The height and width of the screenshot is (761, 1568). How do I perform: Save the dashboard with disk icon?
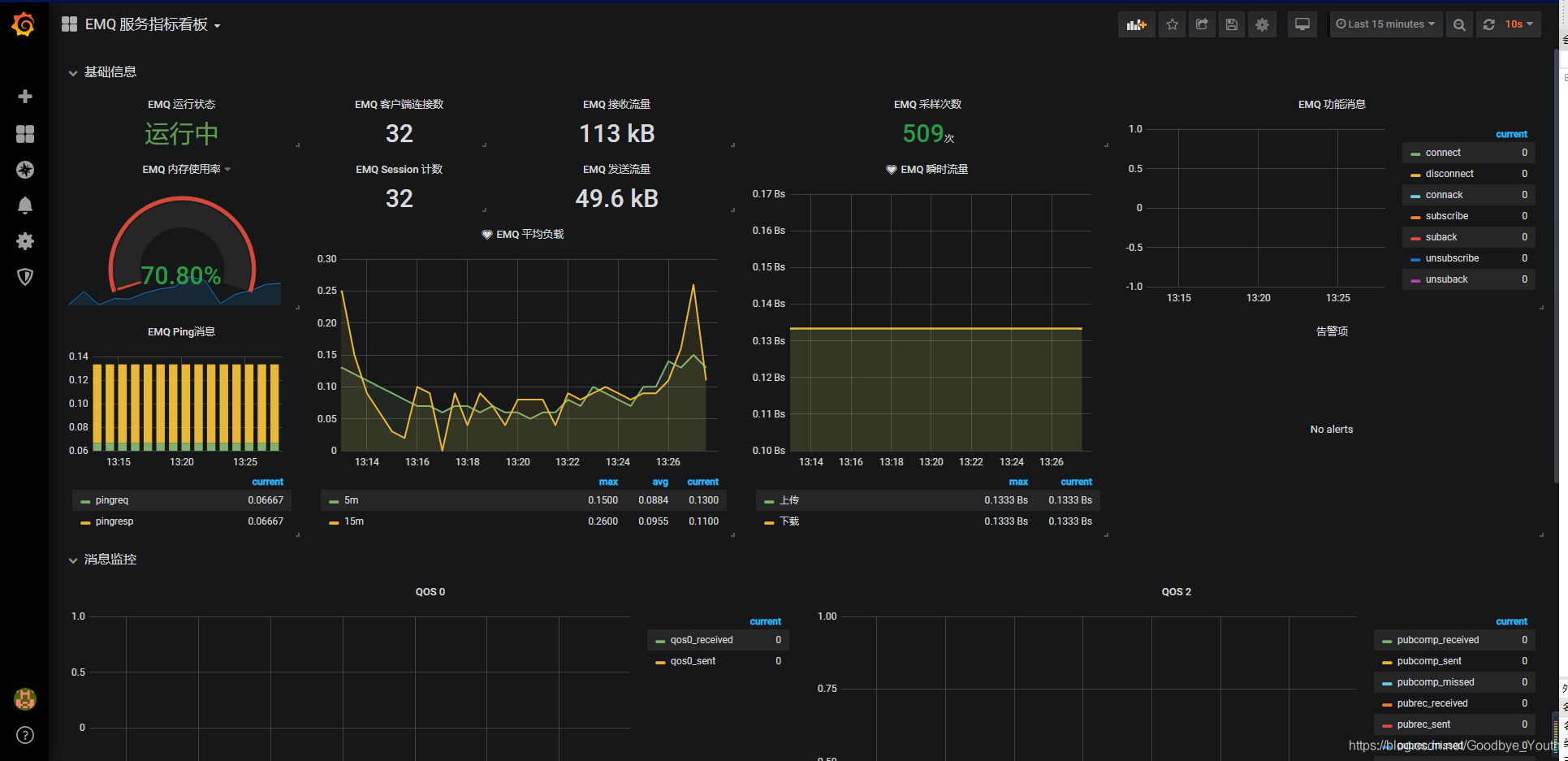[1232, 24]
